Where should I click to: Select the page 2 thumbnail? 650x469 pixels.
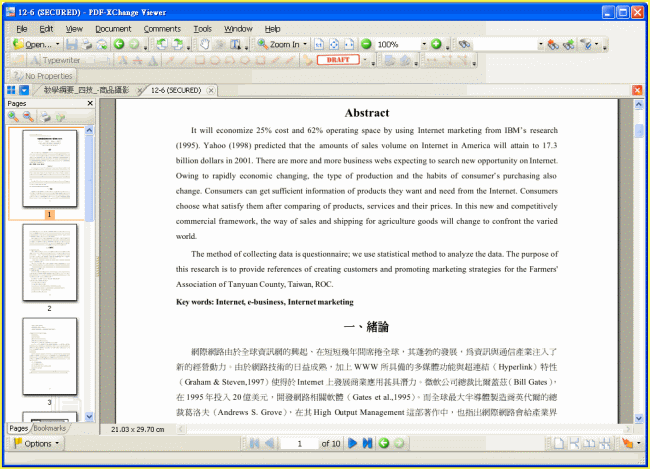pos(49,264)
